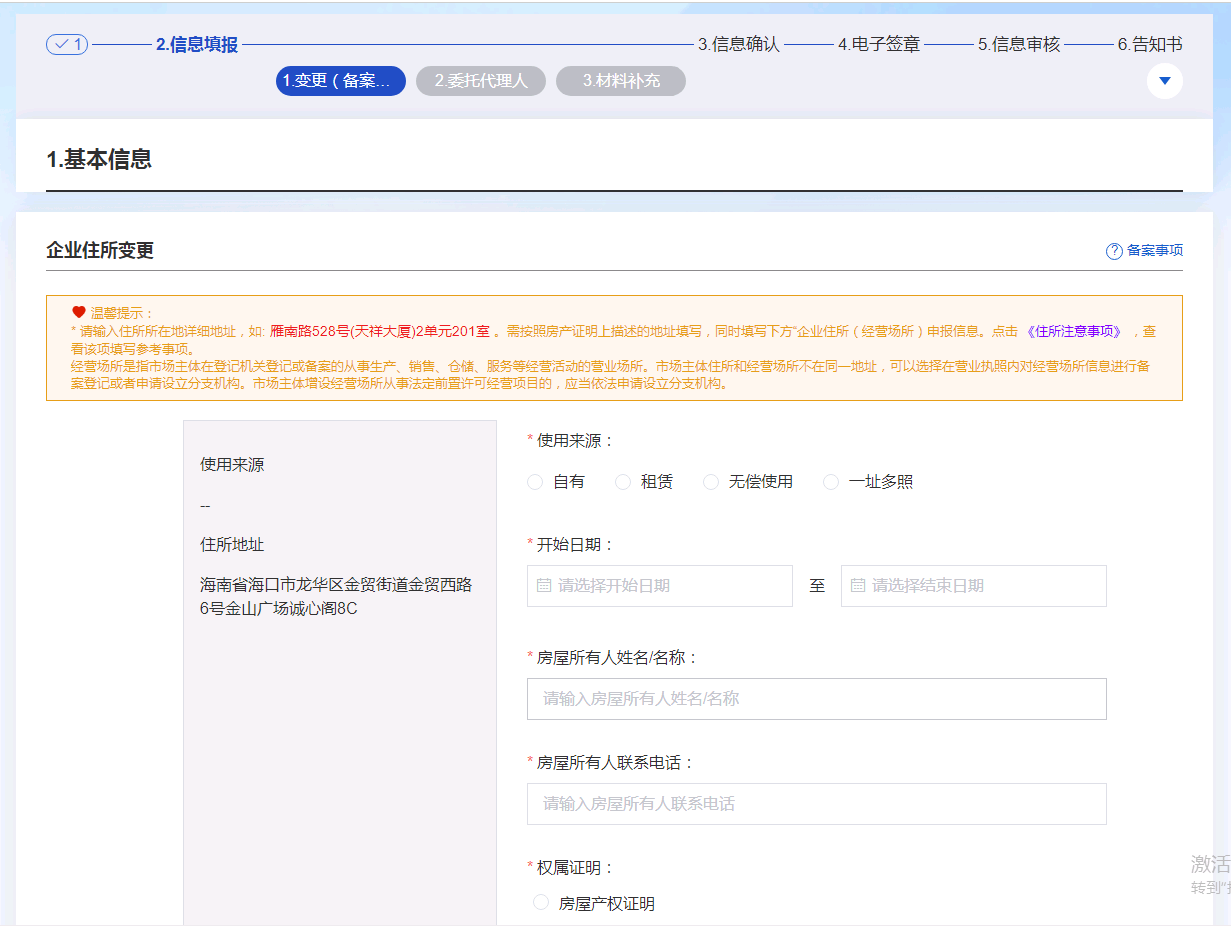The height and width of the screenshot is (936, 1231).
Task: Open the 备案事项 help link
Action: (x=1155, y=251)
